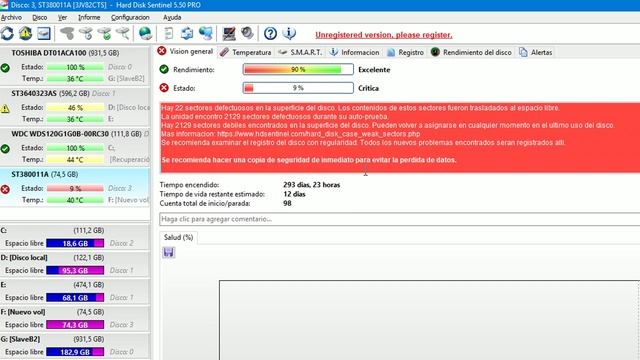Click the comment field 'Haga clic para agregar comentario'

400,219
